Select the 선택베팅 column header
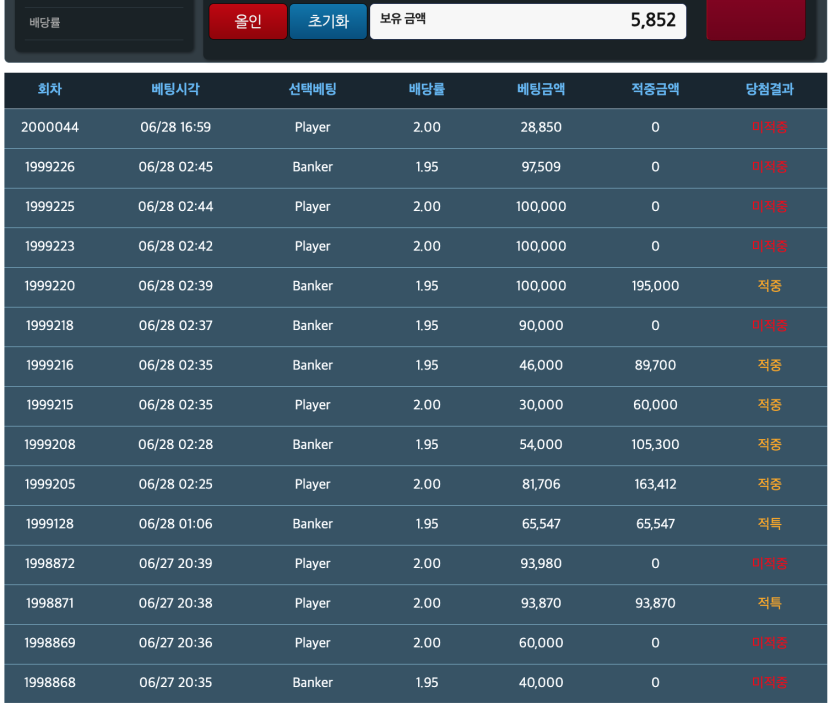The image size is (835, 703). pyautogui.click(x=313, y=89)
